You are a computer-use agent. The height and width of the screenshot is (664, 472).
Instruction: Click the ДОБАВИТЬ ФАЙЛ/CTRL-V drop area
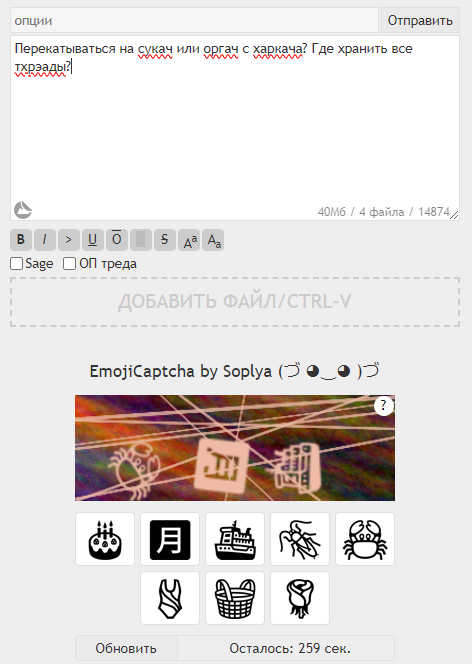(x=235, y=302)
